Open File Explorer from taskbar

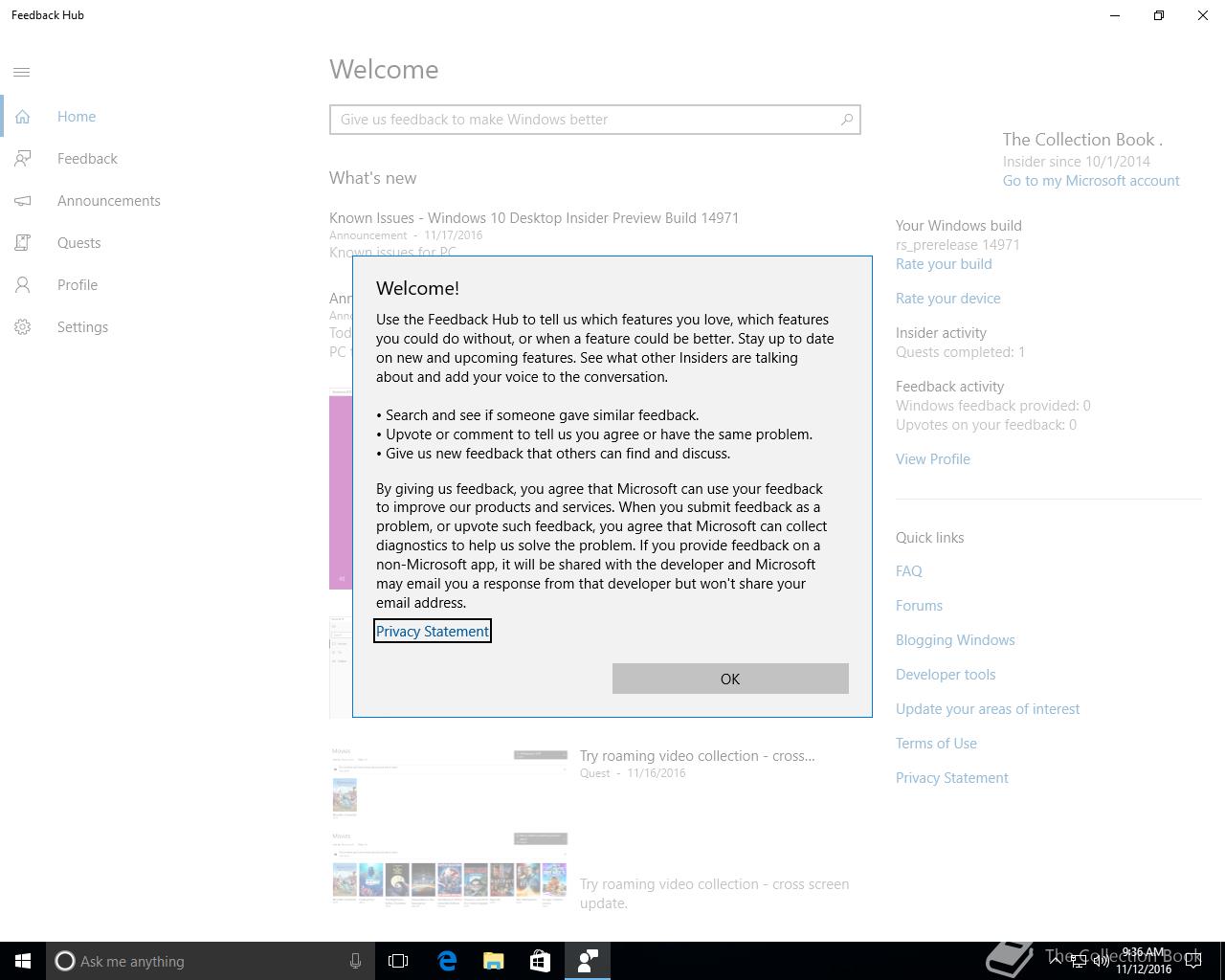[x=494, y=961]
